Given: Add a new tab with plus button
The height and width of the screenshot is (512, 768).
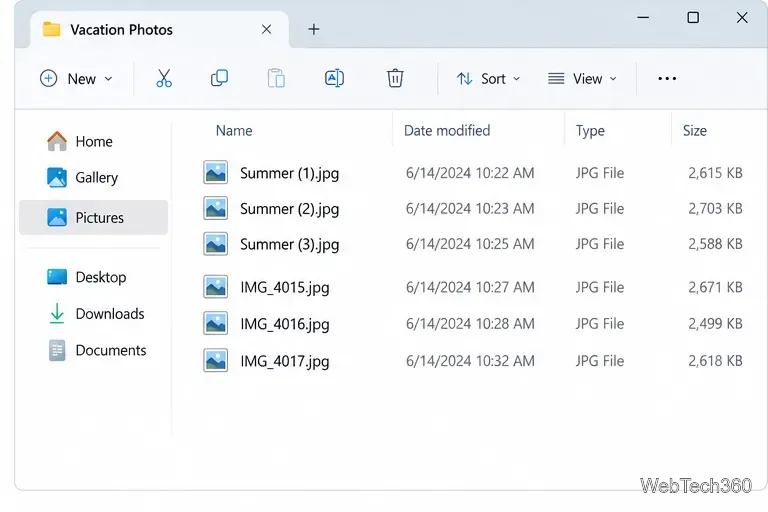Looking at the screenshot, I should point(314,29).
